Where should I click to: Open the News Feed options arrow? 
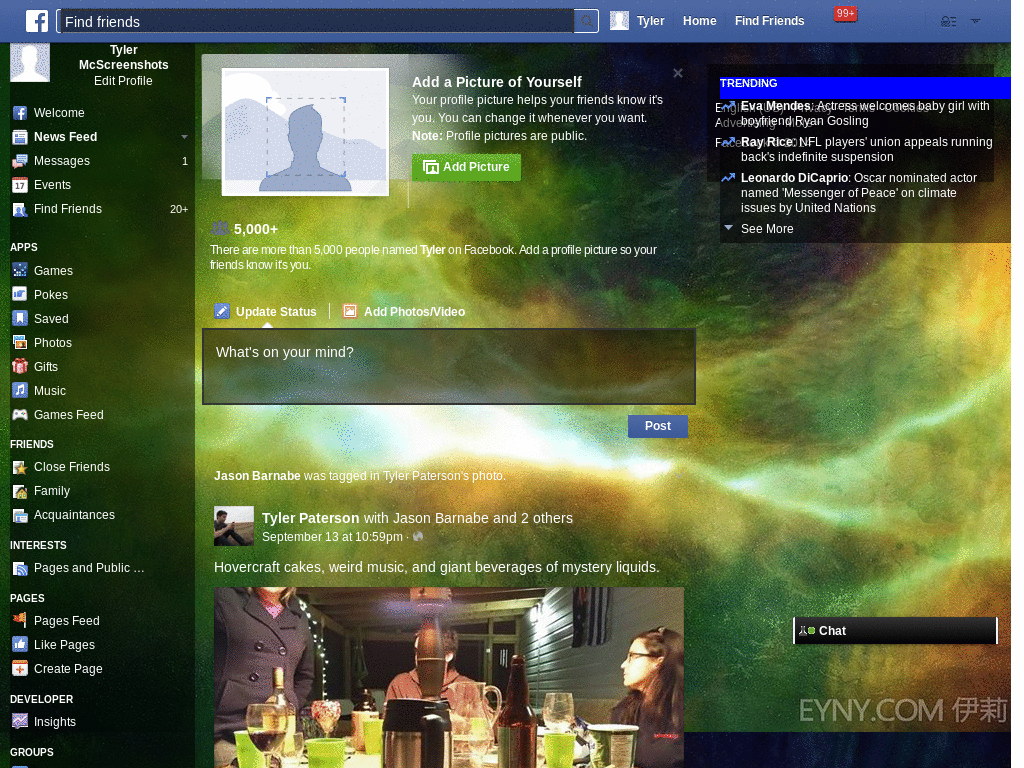click(x=184, y=137)
